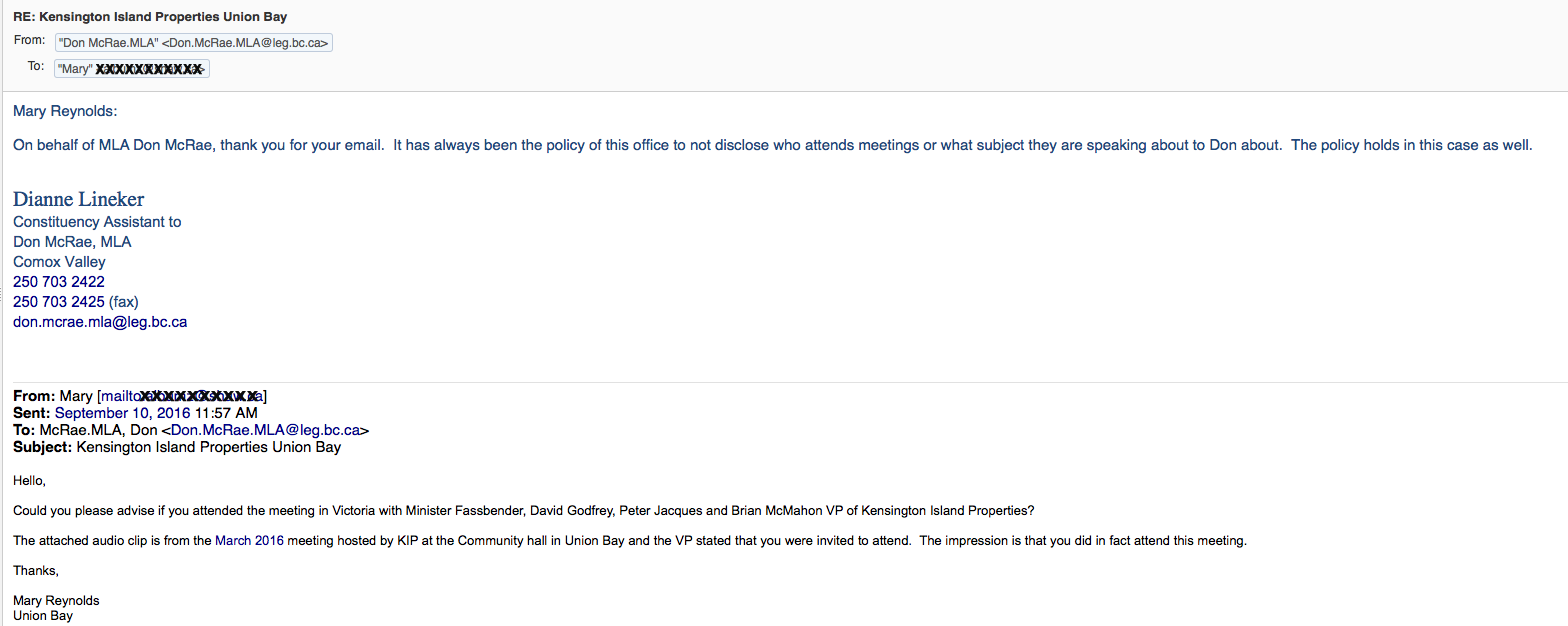Click the fax number 250 703 2425

[x=59, y=302]
